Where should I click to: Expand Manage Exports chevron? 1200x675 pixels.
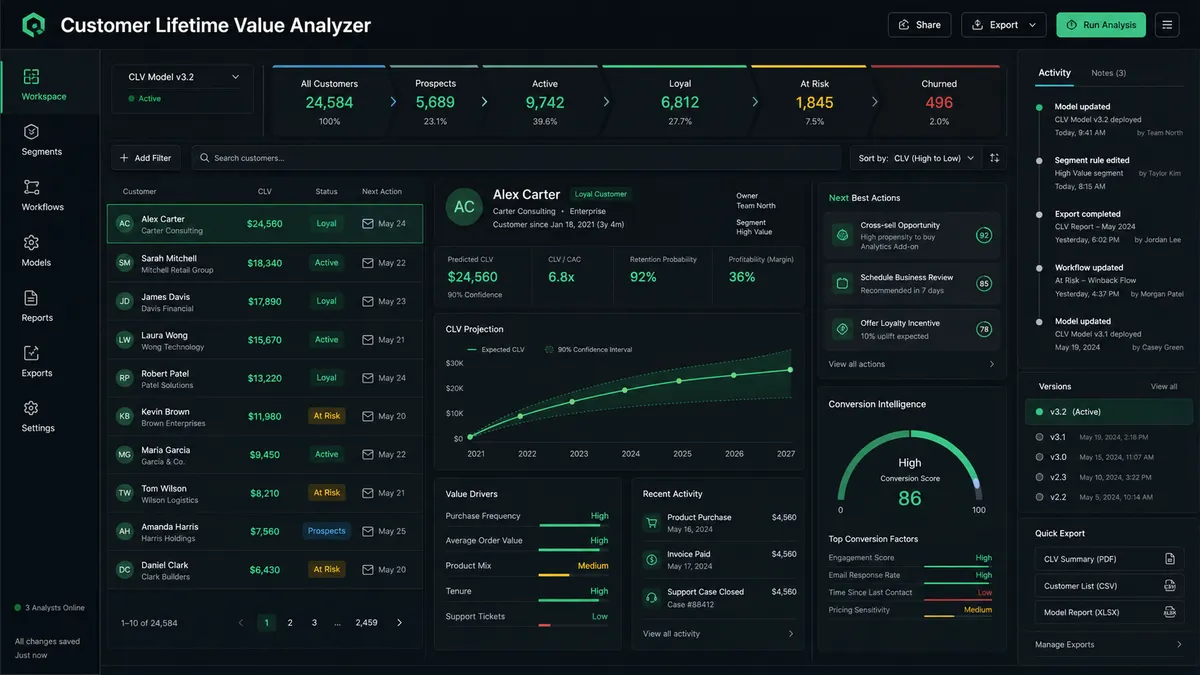click(x=1179, y=645)
